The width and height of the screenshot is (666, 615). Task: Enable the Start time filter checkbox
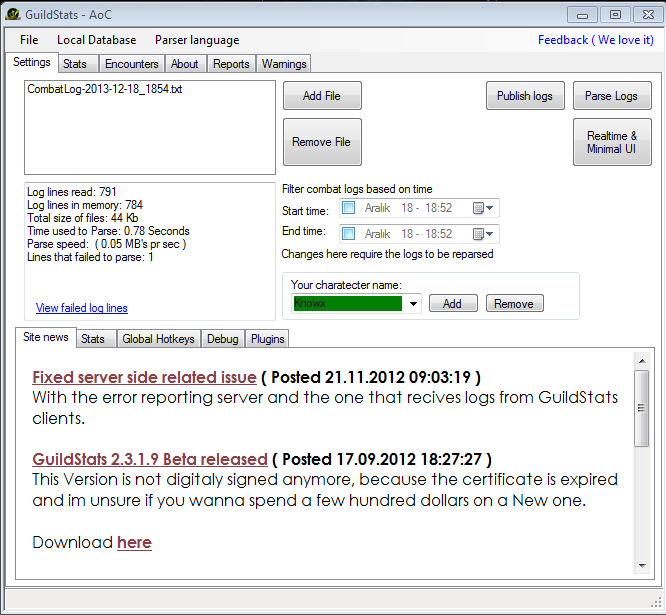click(x=348, y=208)
